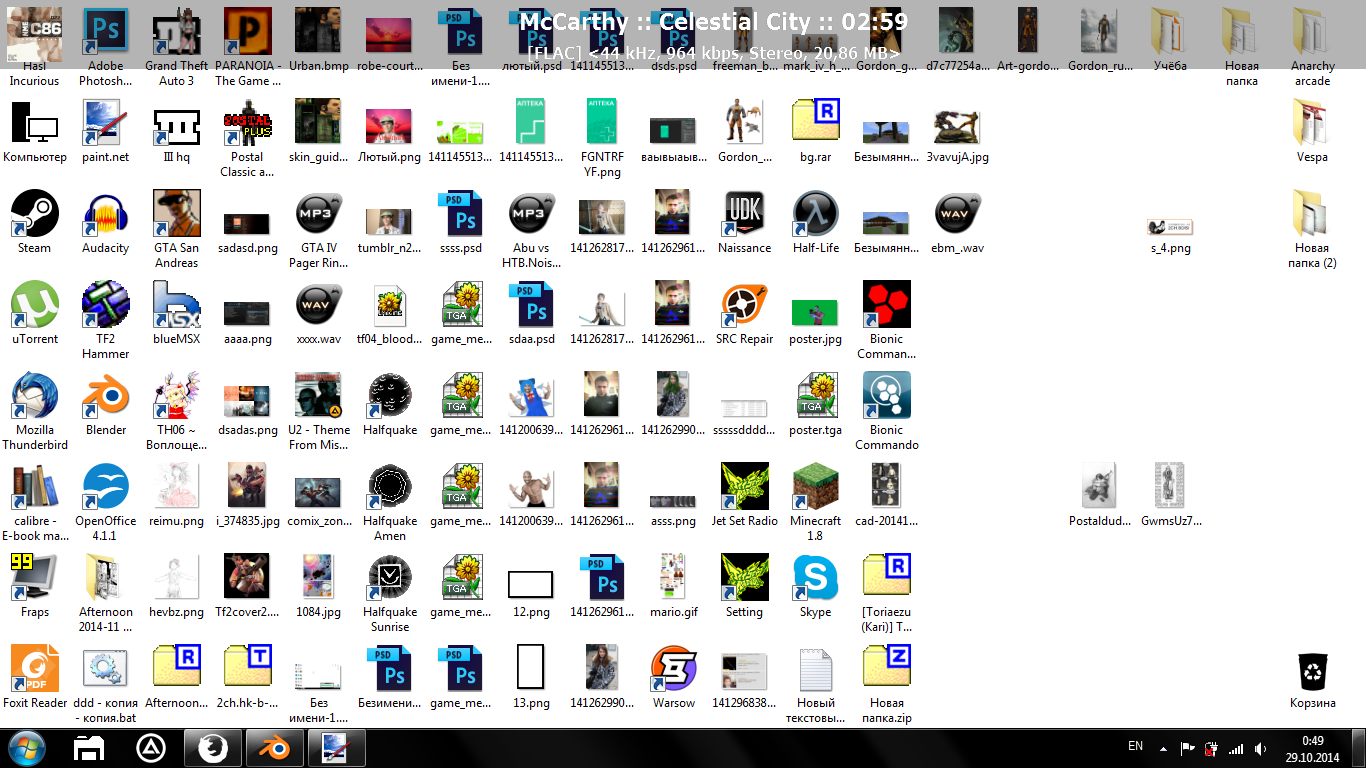Open the Anarchy arcade folder
Viewport: 1366px width, 768px height.
(x=1312, y=34)
